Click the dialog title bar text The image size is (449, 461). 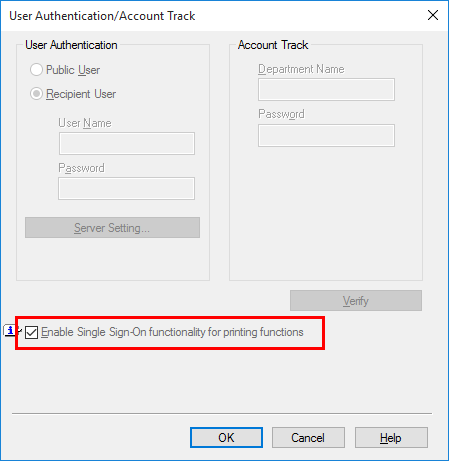point(102,16)
